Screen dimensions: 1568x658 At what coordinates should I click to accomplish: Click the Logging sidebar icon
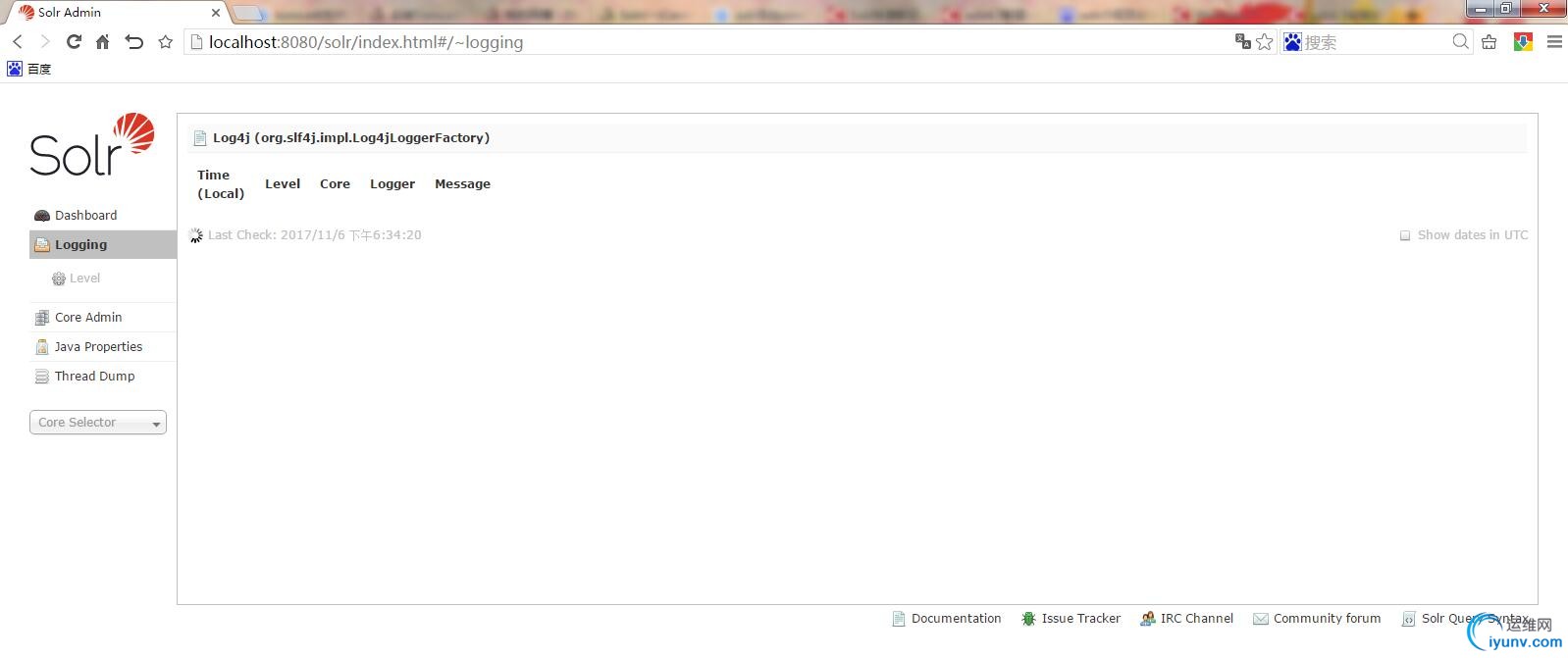(x=41, y=245)
